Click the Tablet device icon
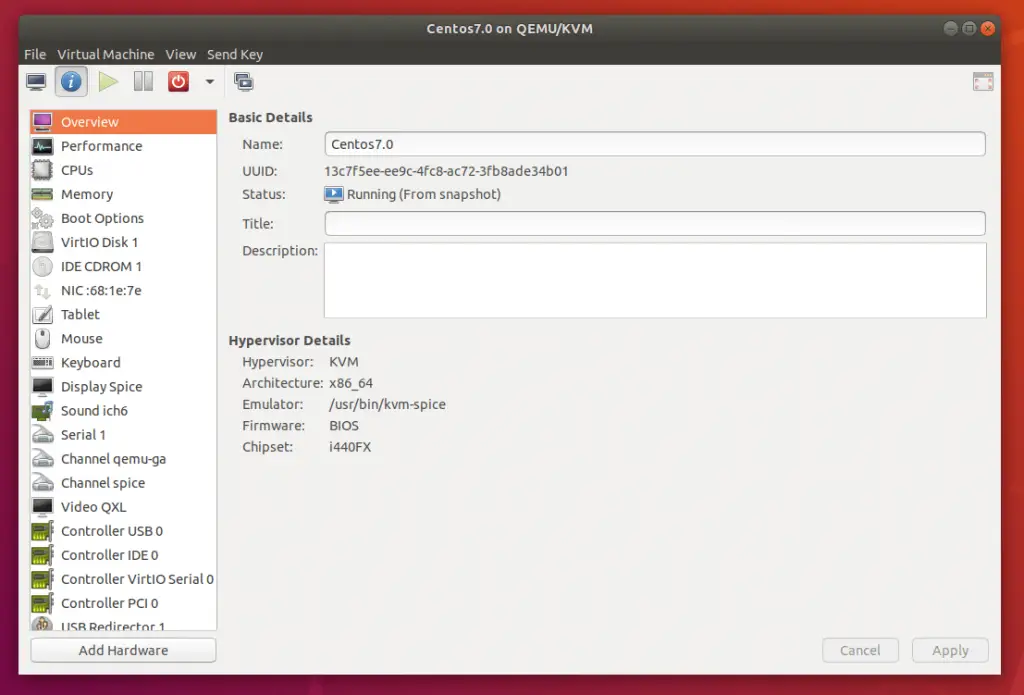This screenshot has width=1024, height=695. [x=42, y=315]
